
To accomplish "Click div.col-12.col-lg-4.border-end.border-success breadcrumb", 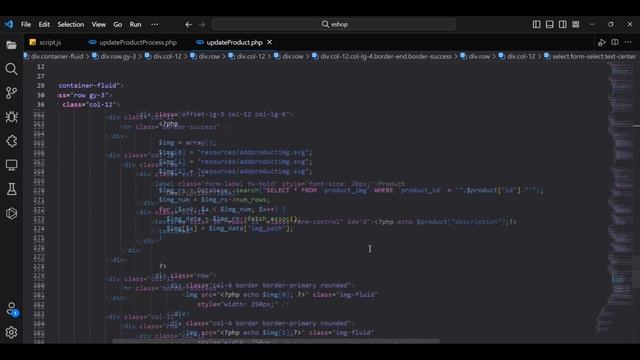I will [x=386, y=56].
